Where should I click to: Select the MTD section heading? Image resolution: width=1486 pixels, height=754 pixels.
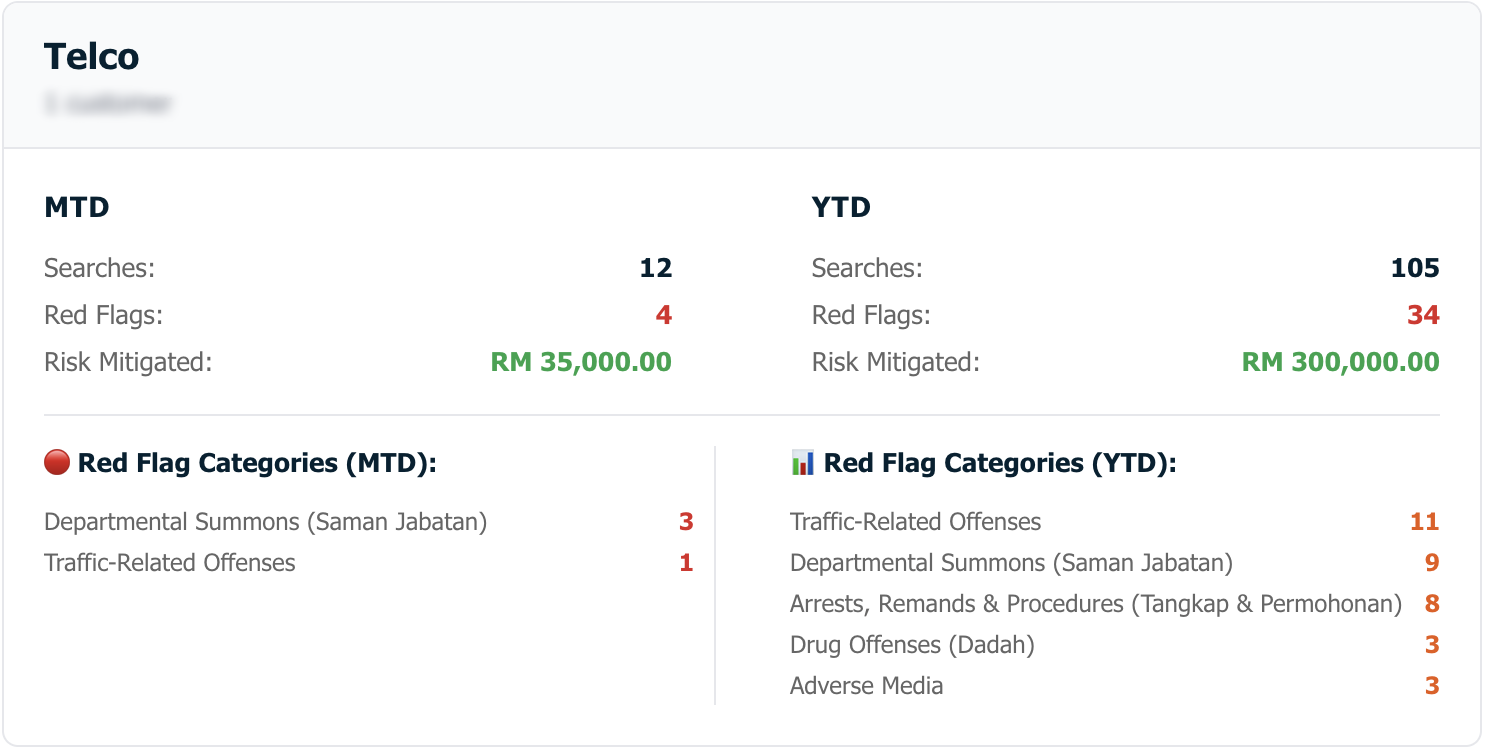tap(77, 208)
